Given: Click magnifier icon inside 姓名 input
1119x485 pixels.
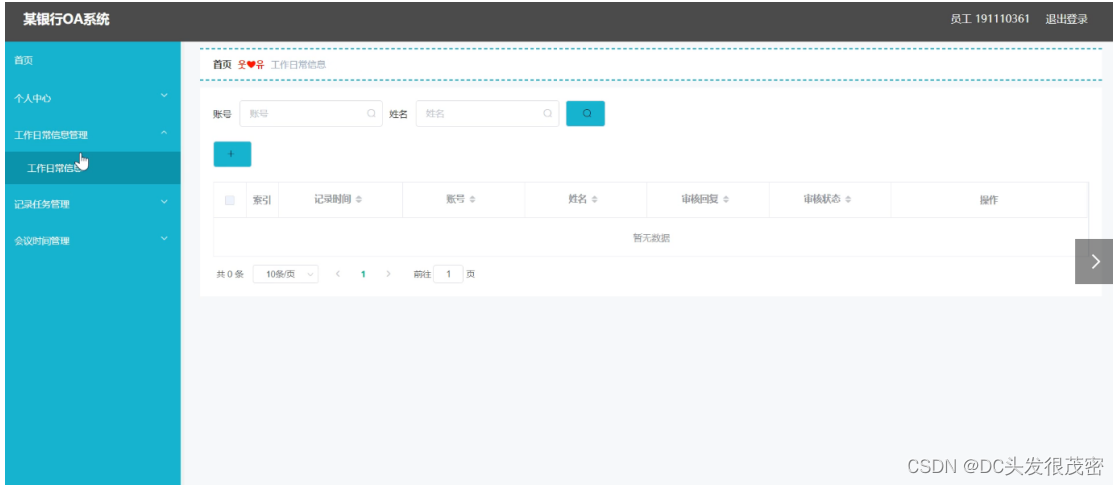Looking at the screenshot, I should pyautogui.click(x=547, y=113).
